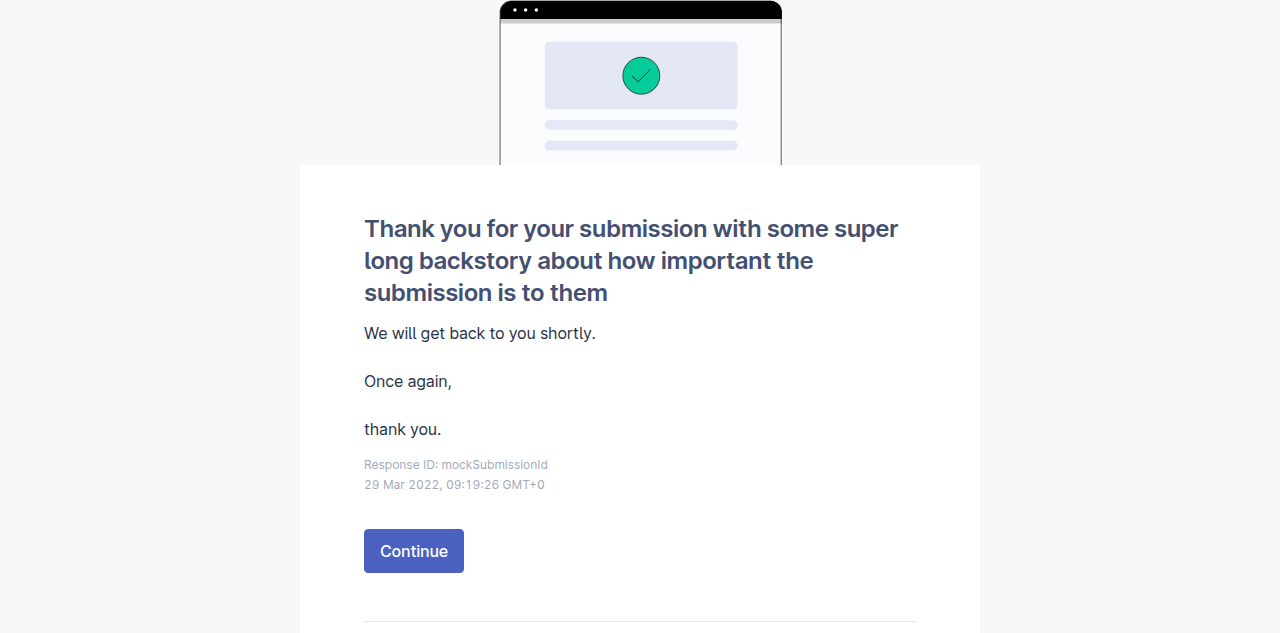This screenshot has width=1280, height=633.
Task: Click the 'Once again,' paragraph text
Action: pos(408,381)
